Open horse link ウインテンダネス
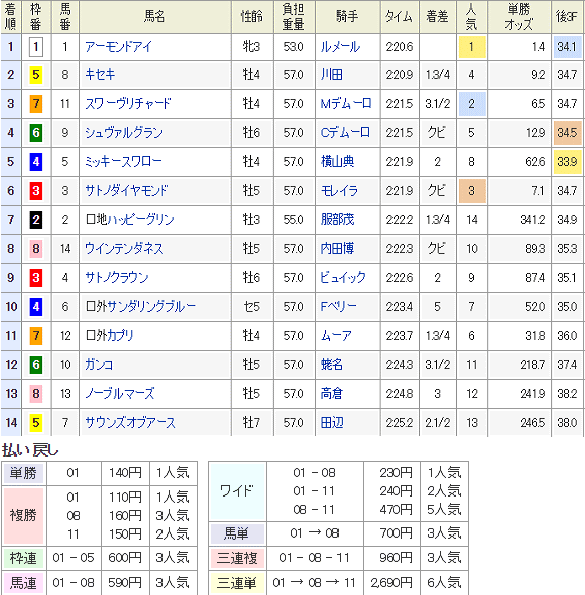 (x=124, y=249)
